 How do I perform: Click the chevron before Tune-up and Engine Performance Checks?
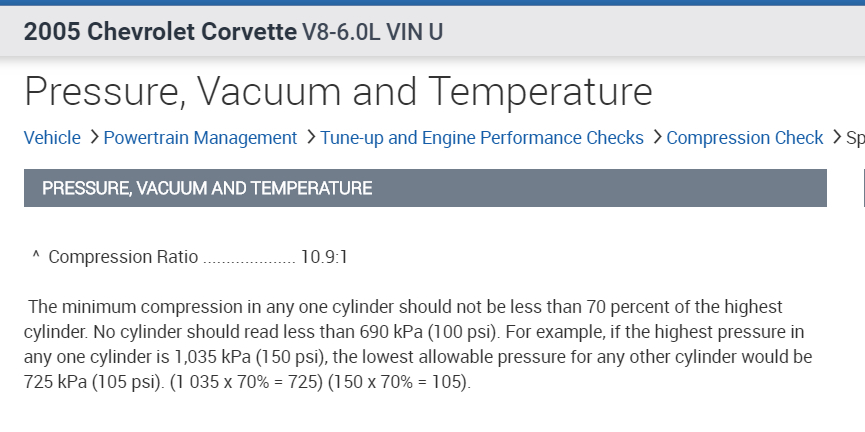click(311, 137)
